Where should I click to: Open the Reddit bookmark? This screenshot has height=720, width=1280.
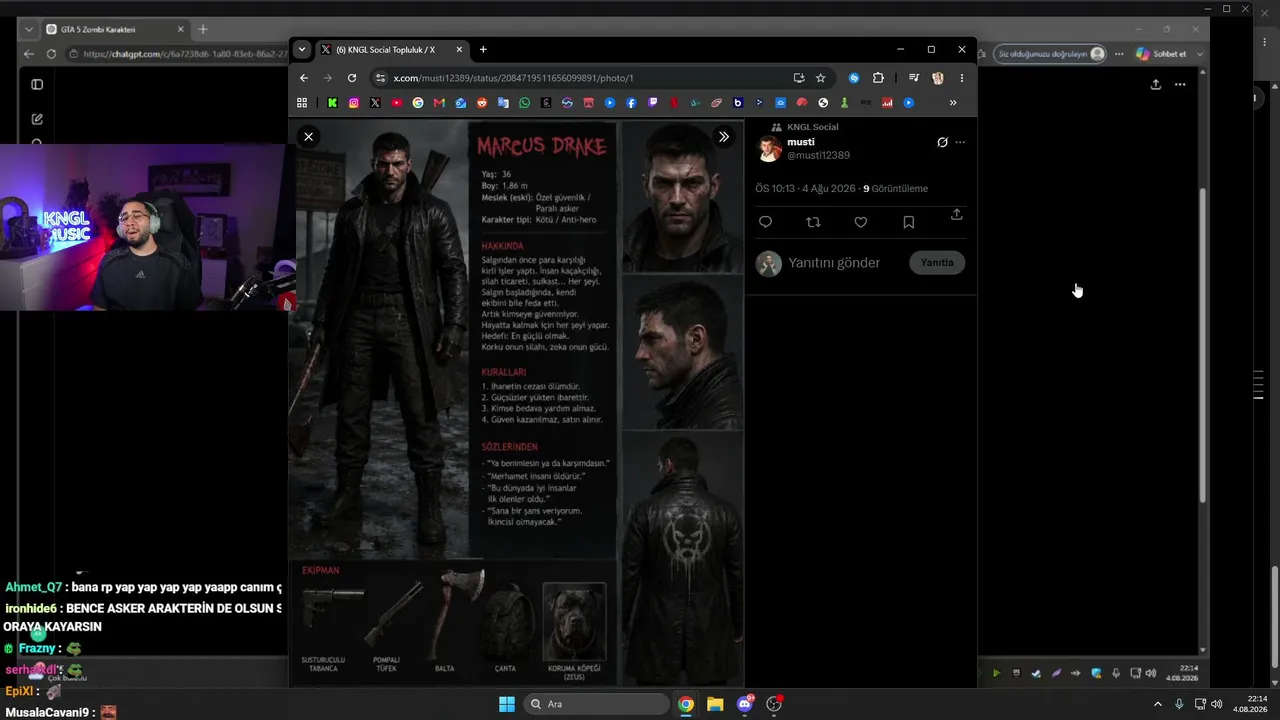click(482, 103)
